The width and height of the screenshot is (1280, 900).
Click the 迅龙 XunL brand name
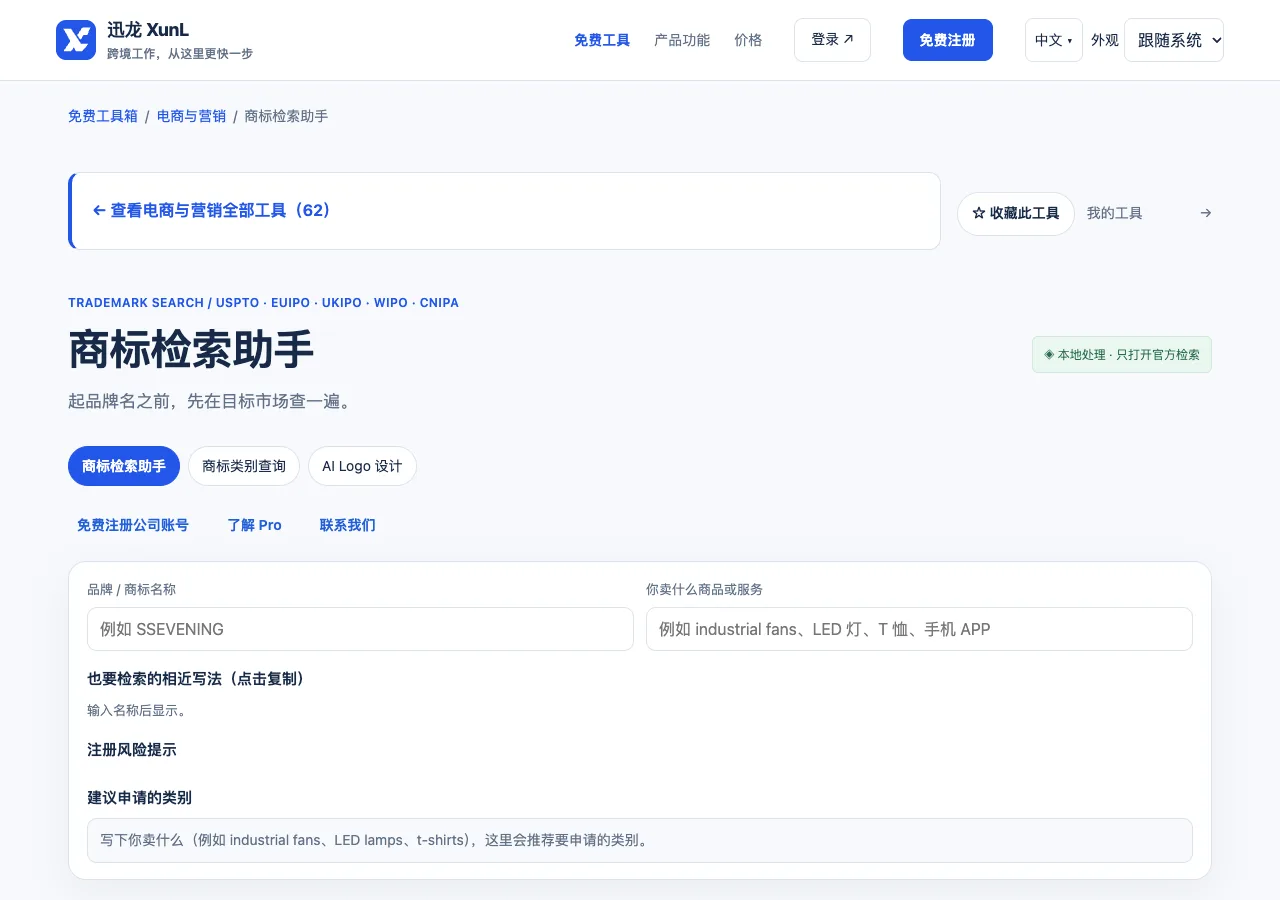(x=148, y=30)
